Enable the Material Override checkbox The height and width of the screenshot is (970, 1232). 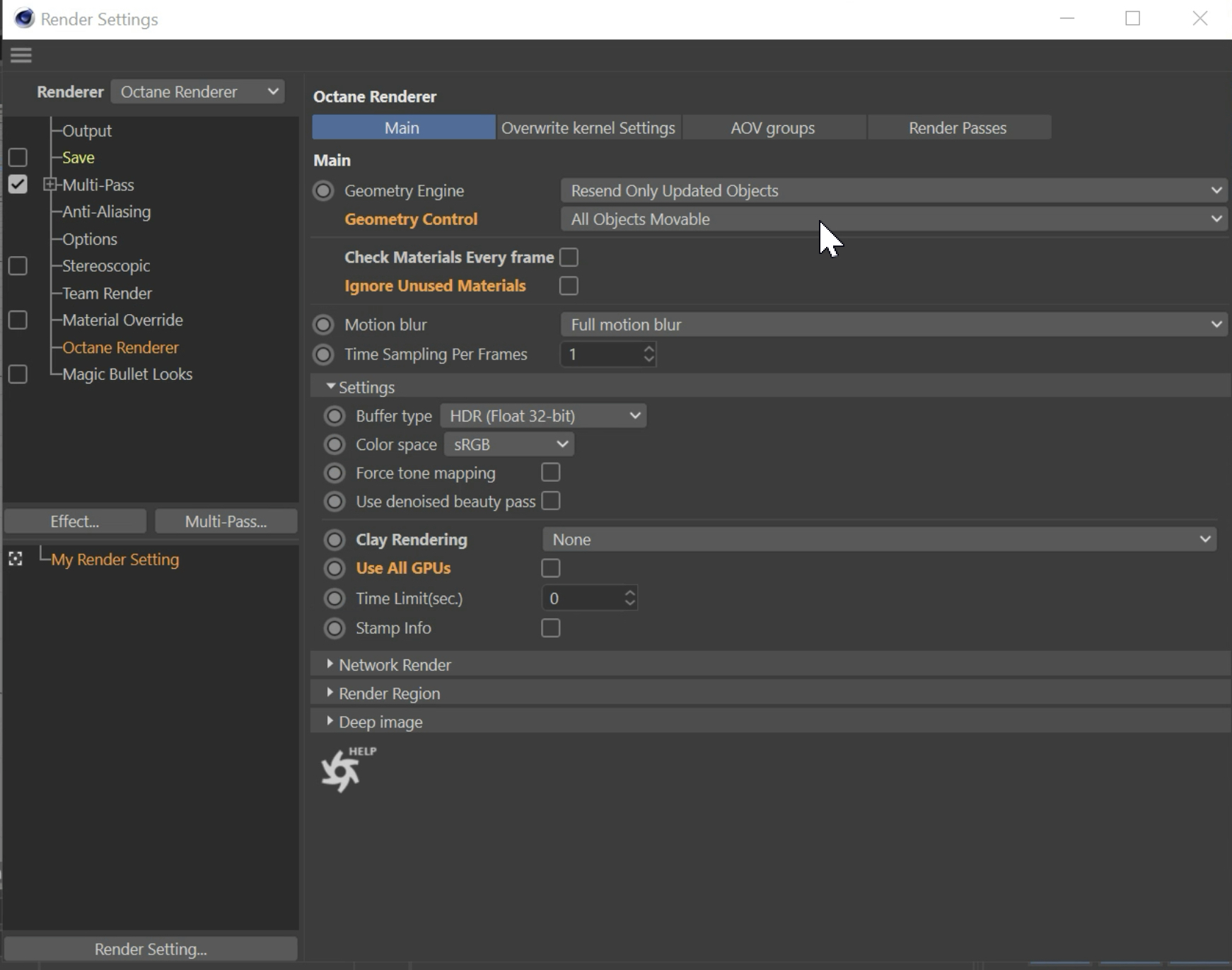click(x=18, y=321)
